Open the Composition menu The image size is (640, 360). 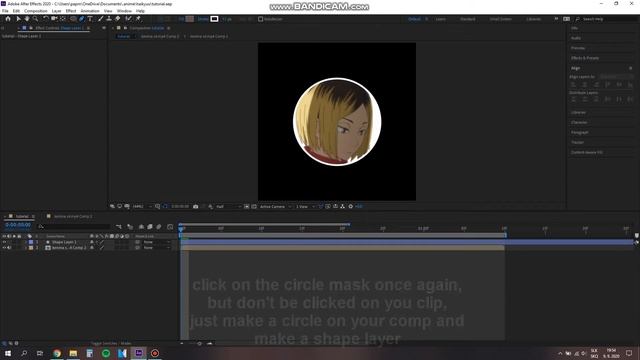(x=36, y=11)
